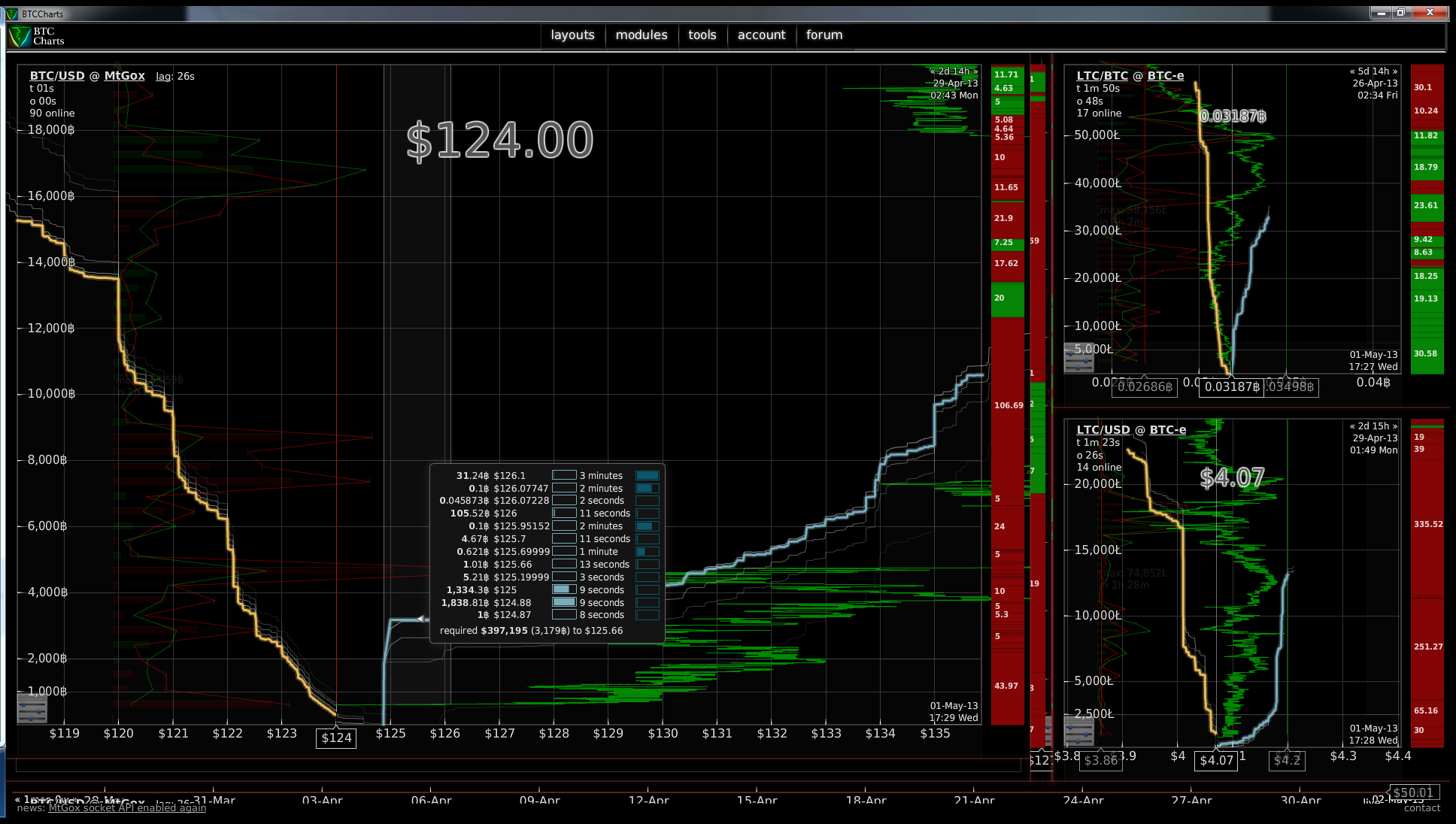Open the modules menu
The height and width of the screenshot is (824, 1456).
point(642,35)
